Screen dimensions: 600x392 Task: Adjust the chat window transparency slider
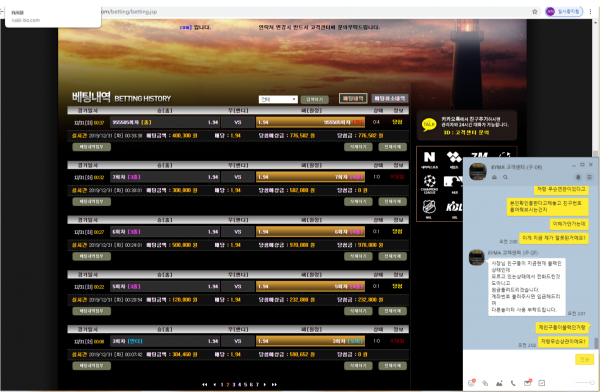coord(584,382)
